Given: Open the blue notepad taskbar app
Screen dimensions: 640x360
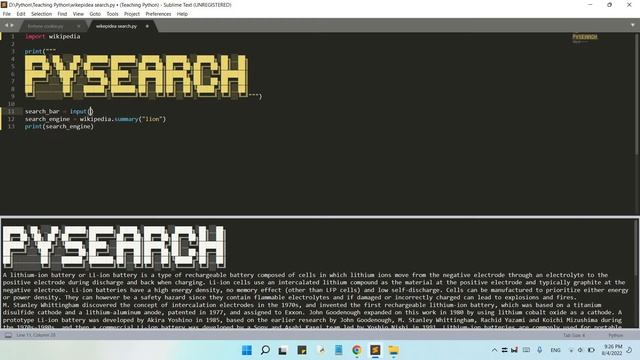Looking at the screenshot, I should (x=338, y=350).
